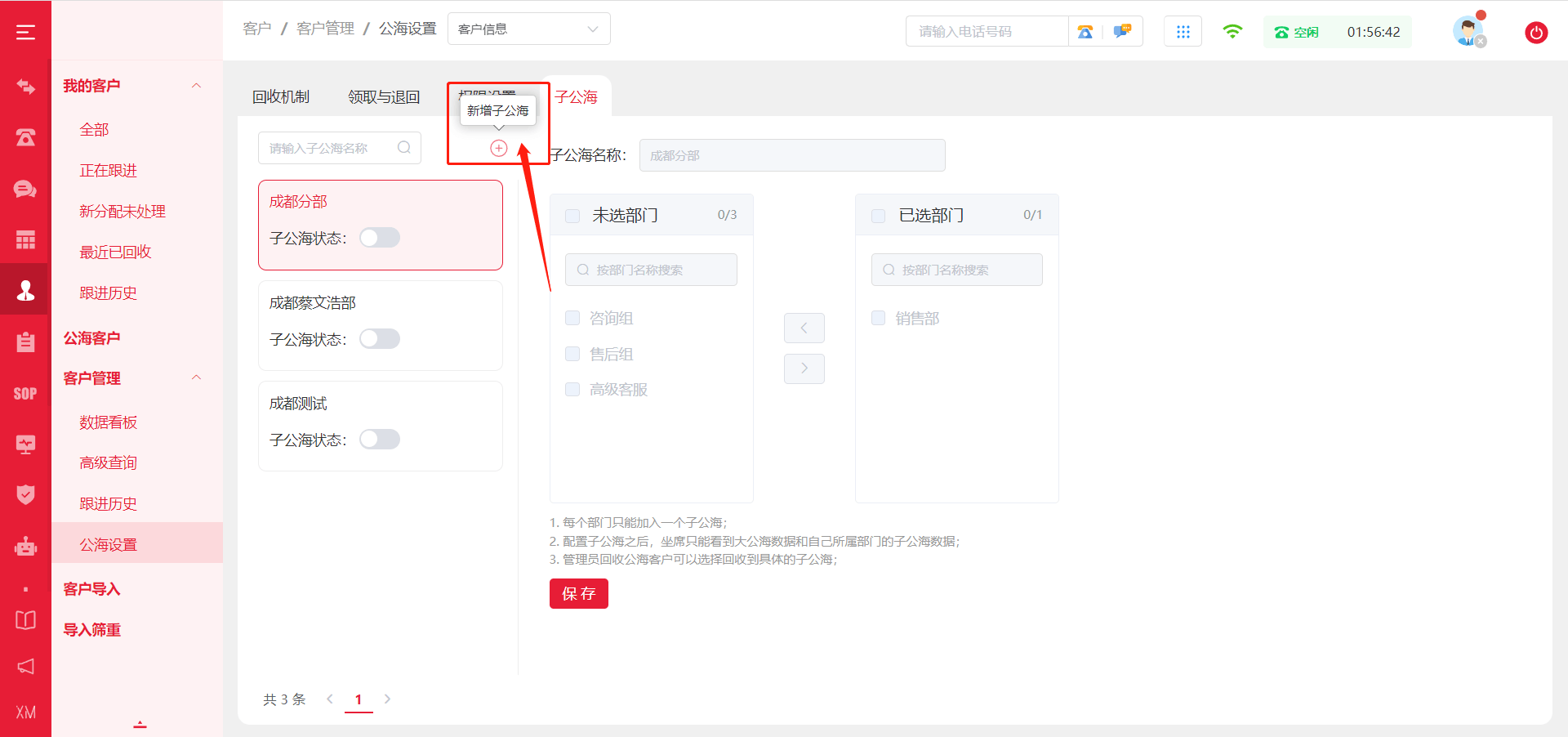The image size is (1568, 737).
Task: Click the phone dial icon beside number input
Action: [x=1085, y=32]
